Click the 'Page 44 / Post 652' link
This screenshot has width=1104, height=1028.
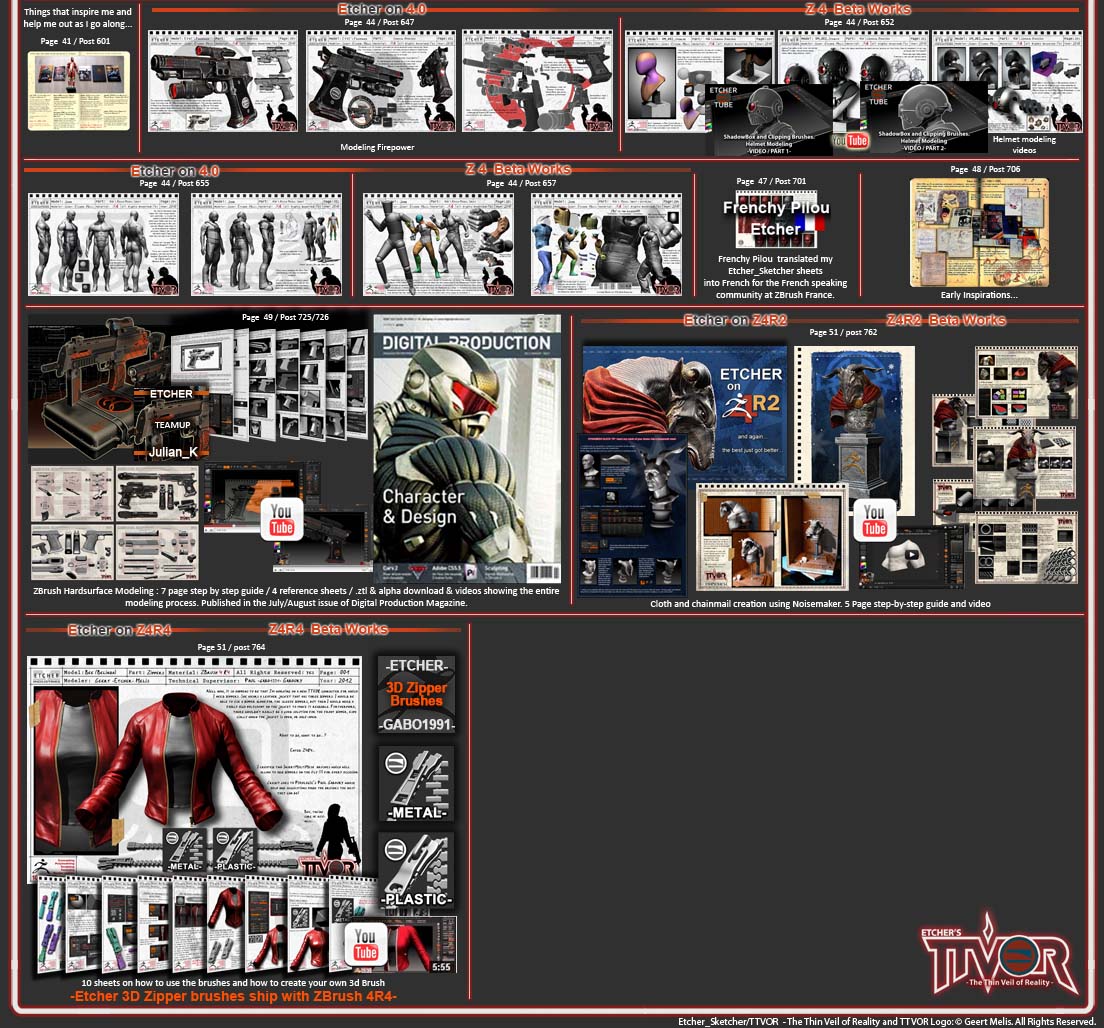click(859, 22)
